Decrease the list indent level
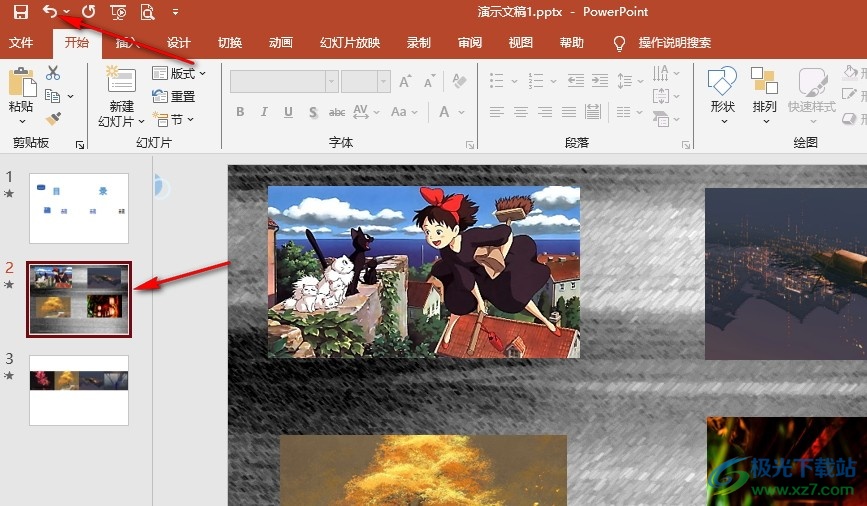Image resolution: width=867 pixels, height=506 pixels. [x=576, y=81]
